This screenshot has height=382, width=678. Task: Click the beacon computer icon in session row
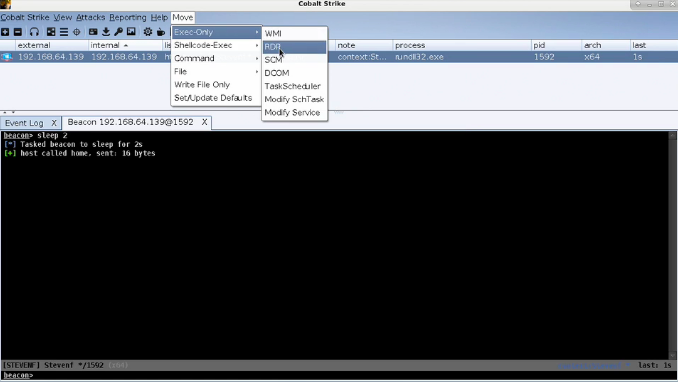click(7, 57)
